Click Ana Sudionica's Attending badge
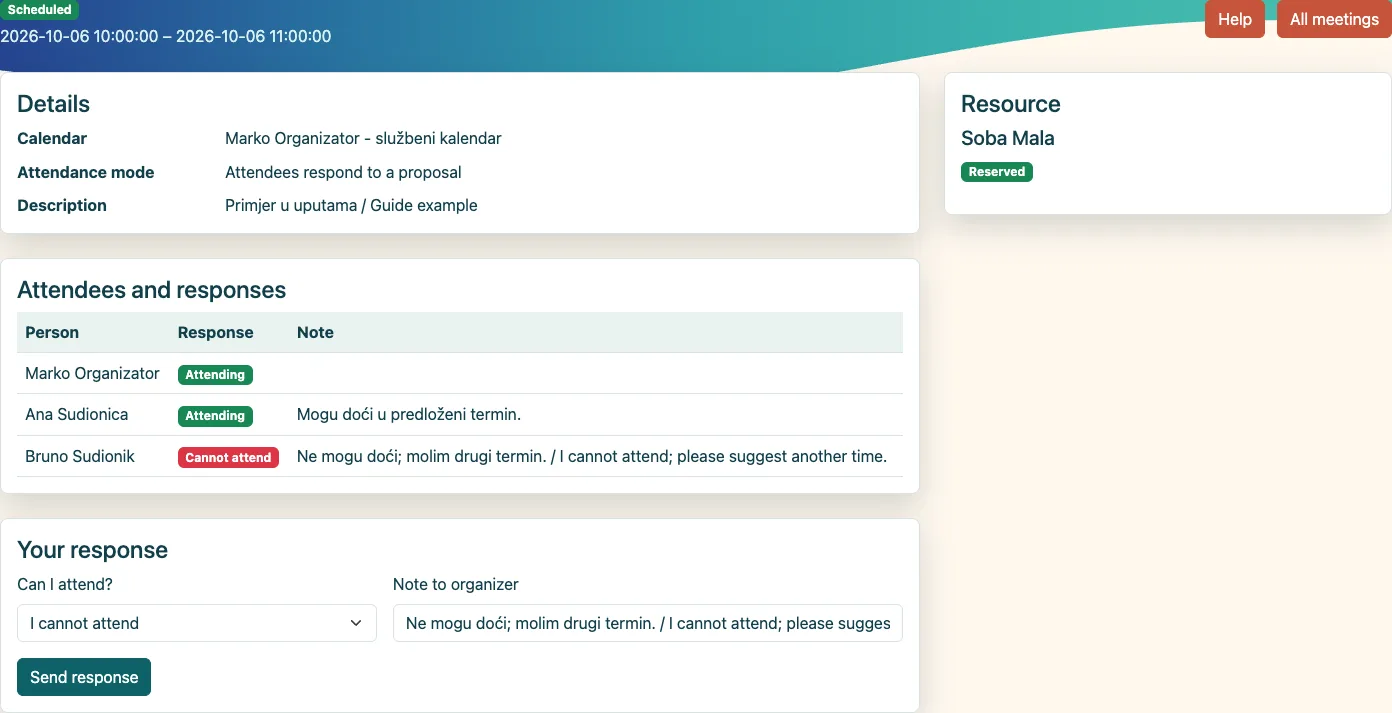This screenshot has width=1392, height=713. pos(215,416)
